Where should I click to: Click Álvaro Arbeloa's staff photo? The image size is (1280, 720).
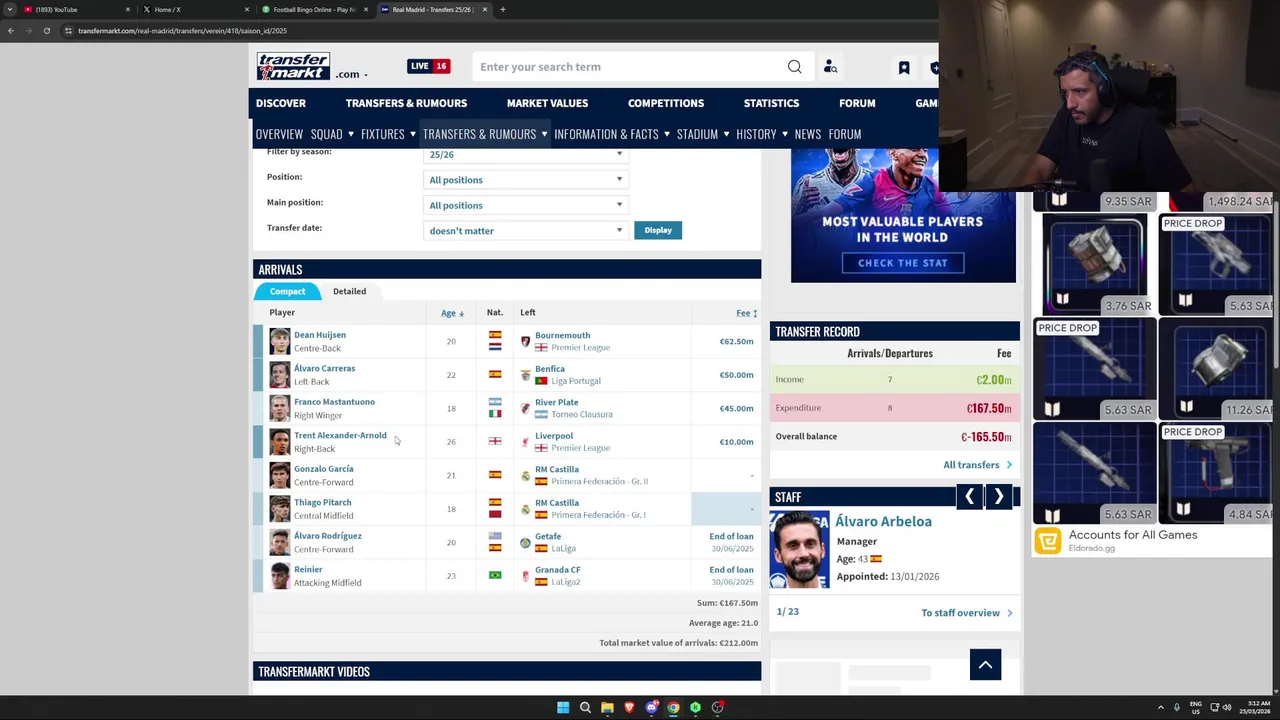pos(799,550)
